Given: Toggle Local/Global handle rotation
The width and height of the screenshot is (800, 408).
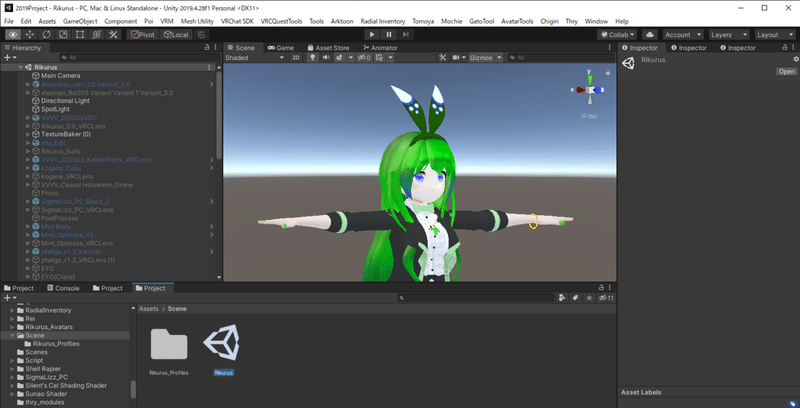Looking at the screenshot, I should pyautogui.click(x=176, y=35).
